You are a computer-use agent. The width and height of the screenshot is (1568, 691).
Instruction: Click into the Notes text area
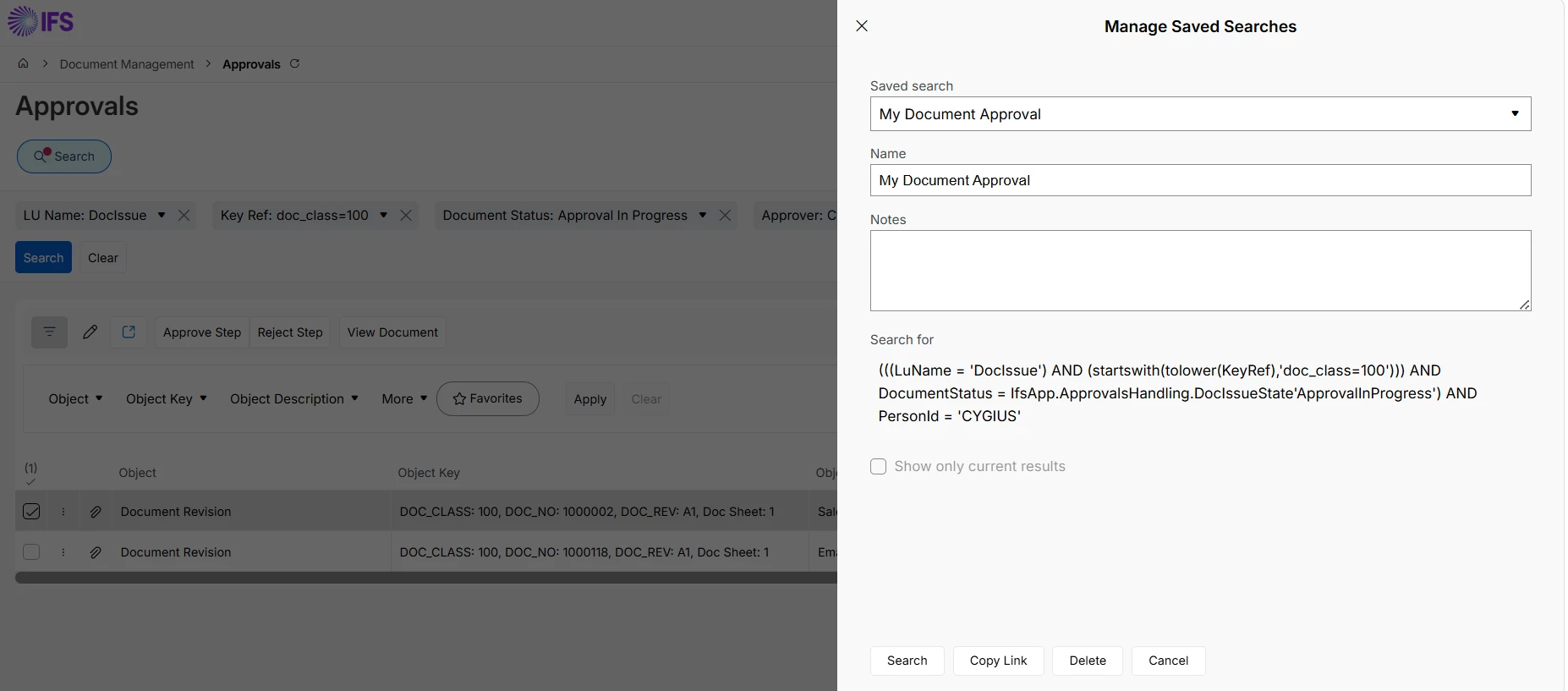pyautogui.click(x=1200, y=271)
